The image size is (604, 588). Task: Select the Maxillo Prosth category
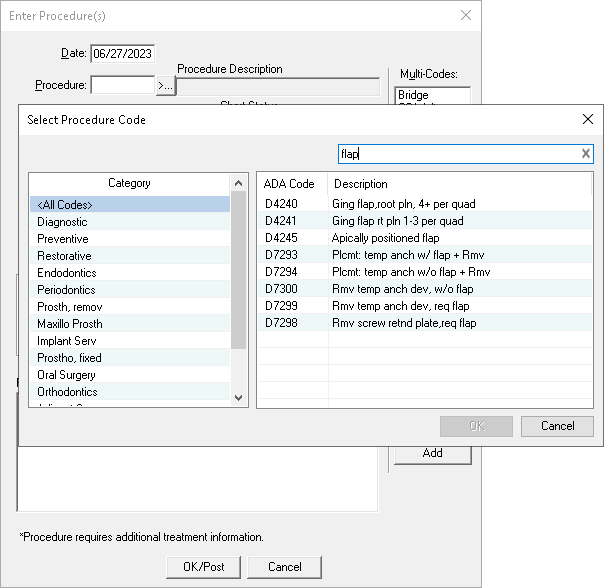click(x=130, y=323)
